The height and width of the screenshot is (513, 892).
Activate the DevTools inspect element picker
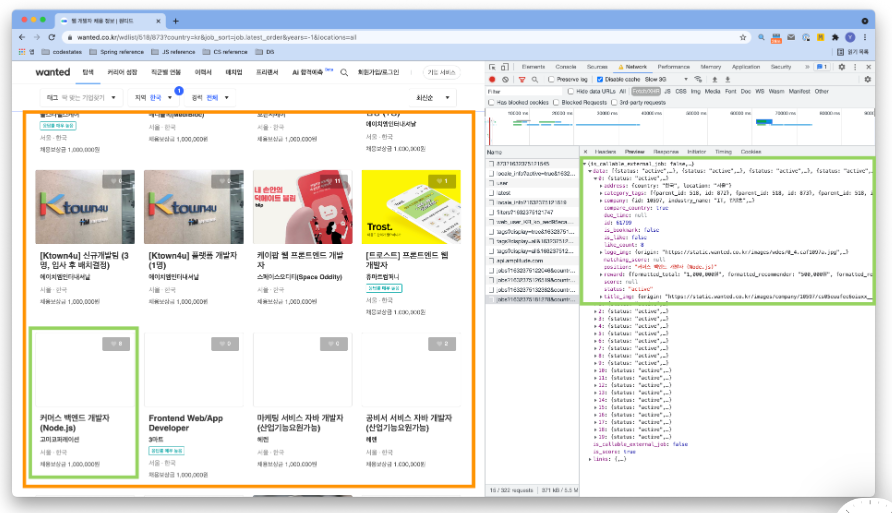(493, 67)
